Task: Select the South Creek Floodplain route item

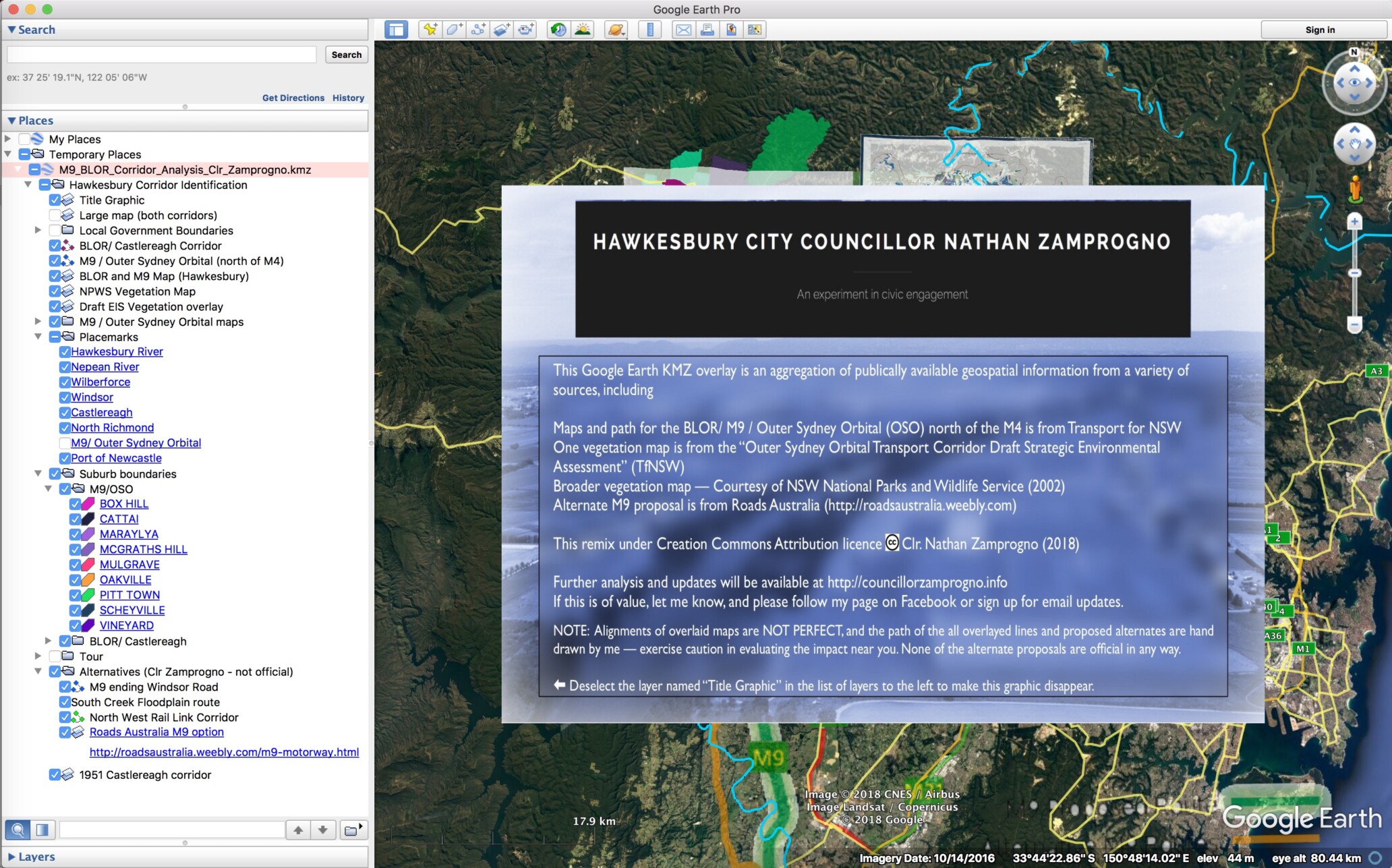Action: [146, 702]
